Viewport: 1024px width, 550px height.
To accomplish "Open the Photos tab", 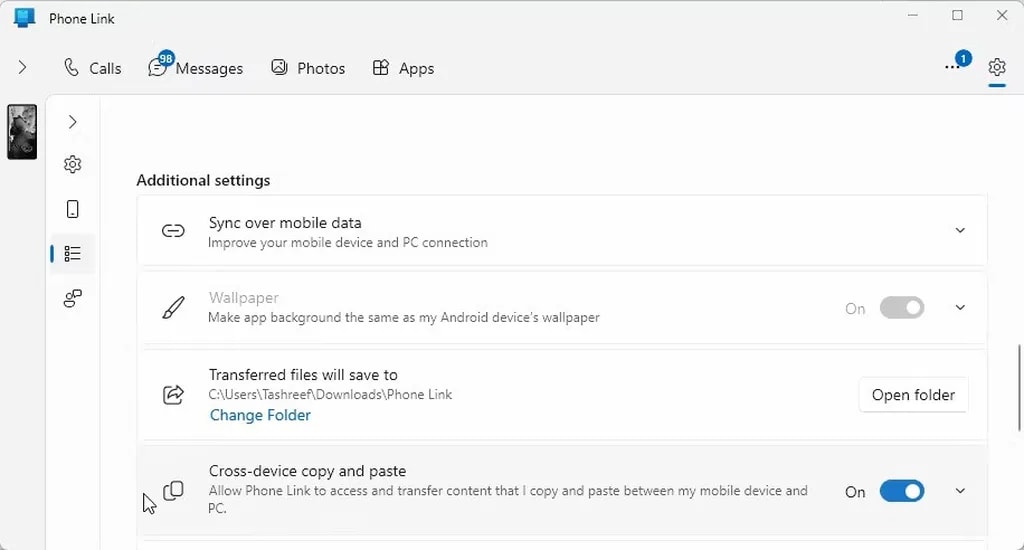I will pos(308,68).
